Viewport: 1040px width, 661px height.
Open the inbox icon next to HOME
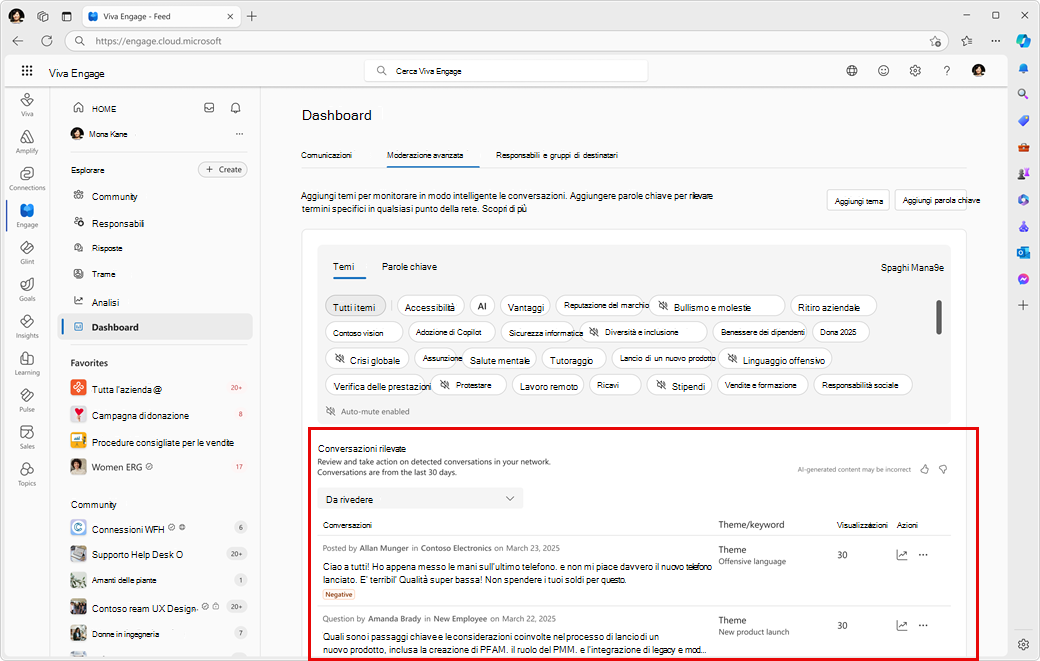(209, 107)
